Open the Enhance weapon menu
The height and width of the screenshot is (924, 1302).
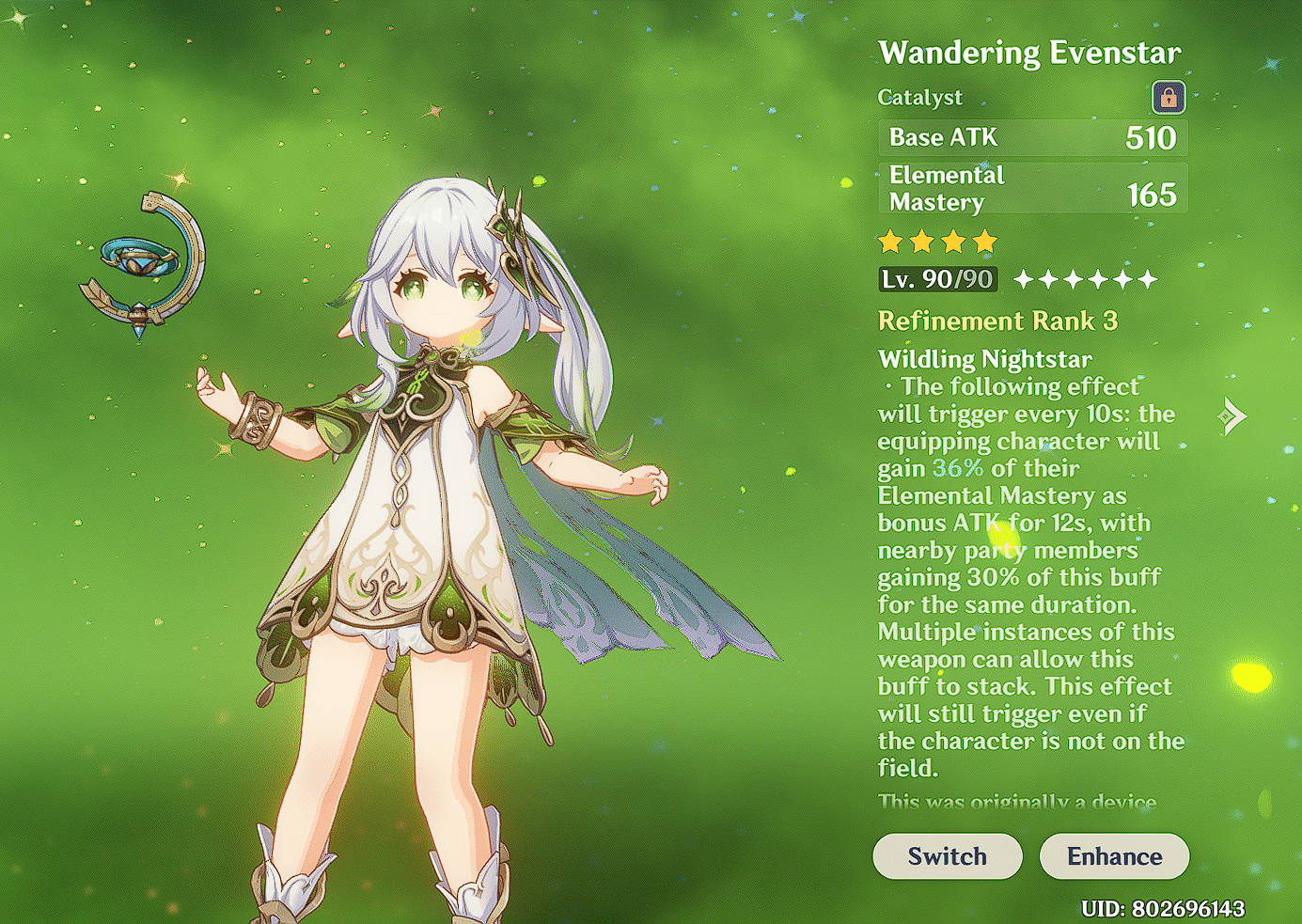pyautogui.click(x=1114, y=856)
